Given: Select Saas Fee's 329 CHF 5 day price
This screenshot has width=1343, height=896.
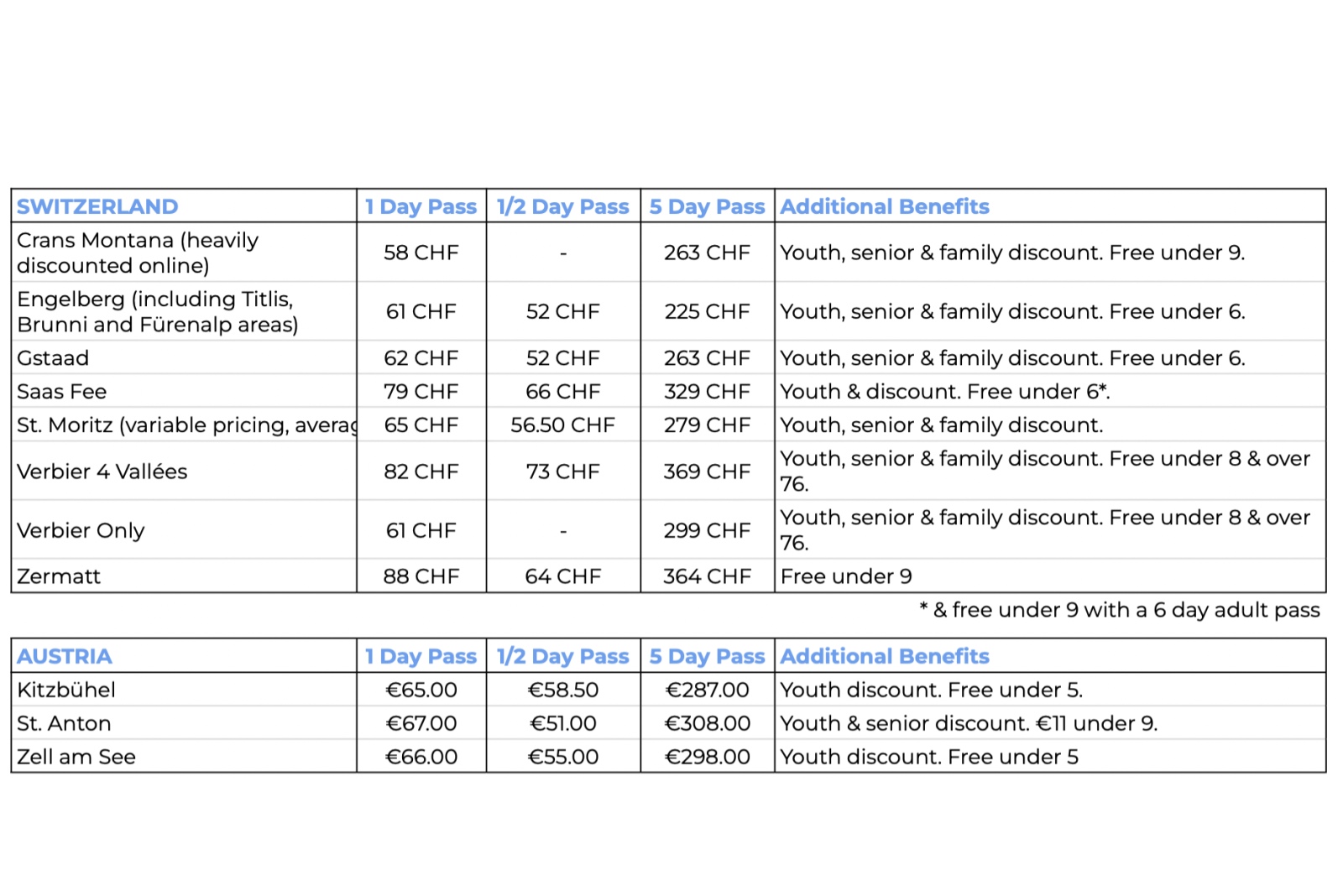Looking at the screenshot, I should tap(707, 392).
